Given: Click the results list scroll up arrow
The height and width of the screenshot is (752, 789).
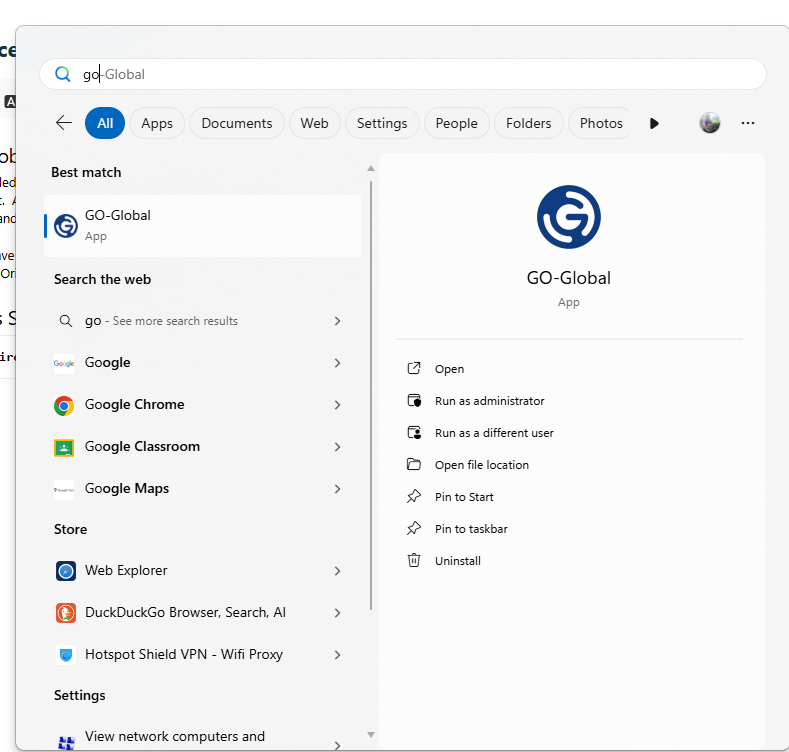Looking at the screenshot, I should pos(371,169).
